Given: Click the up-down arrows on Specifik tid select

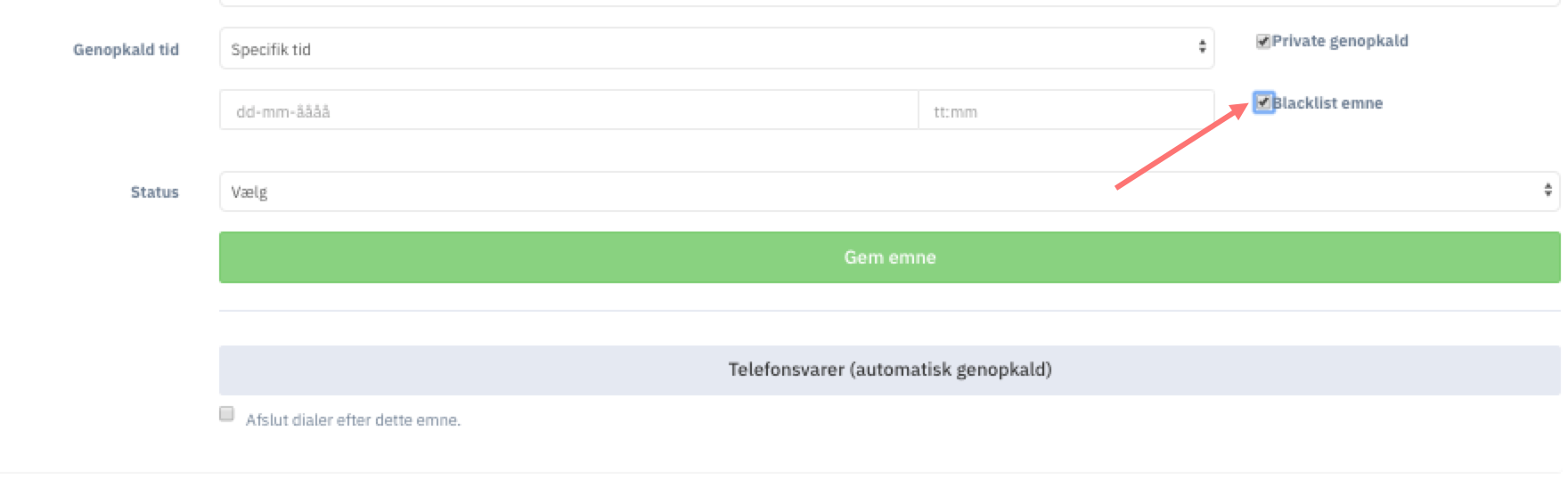Looking at the screenshot, I should tap(1202, 47).
